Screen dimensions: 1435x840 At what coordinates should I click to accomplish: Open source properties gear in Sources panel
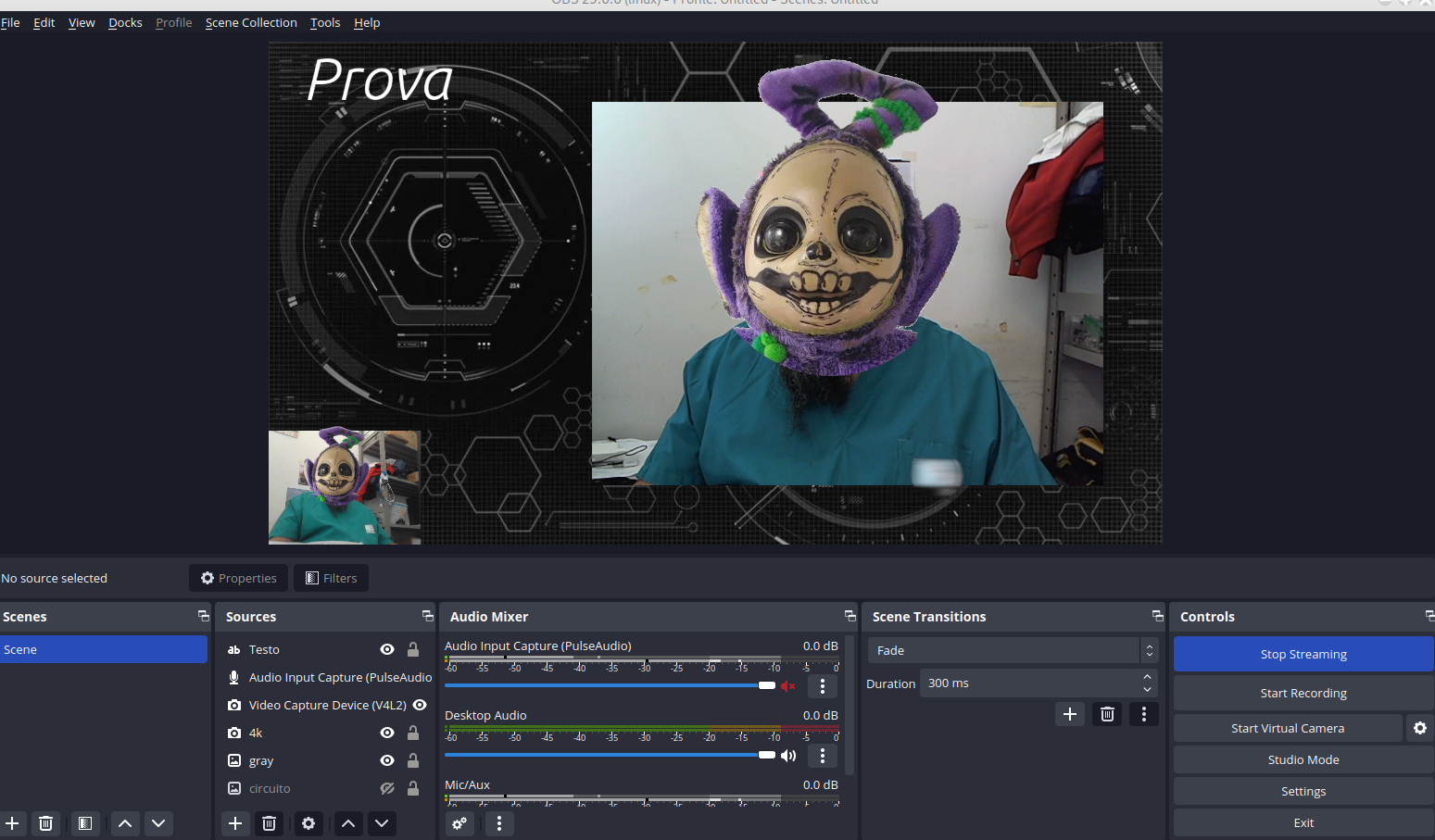pos(308,823)
